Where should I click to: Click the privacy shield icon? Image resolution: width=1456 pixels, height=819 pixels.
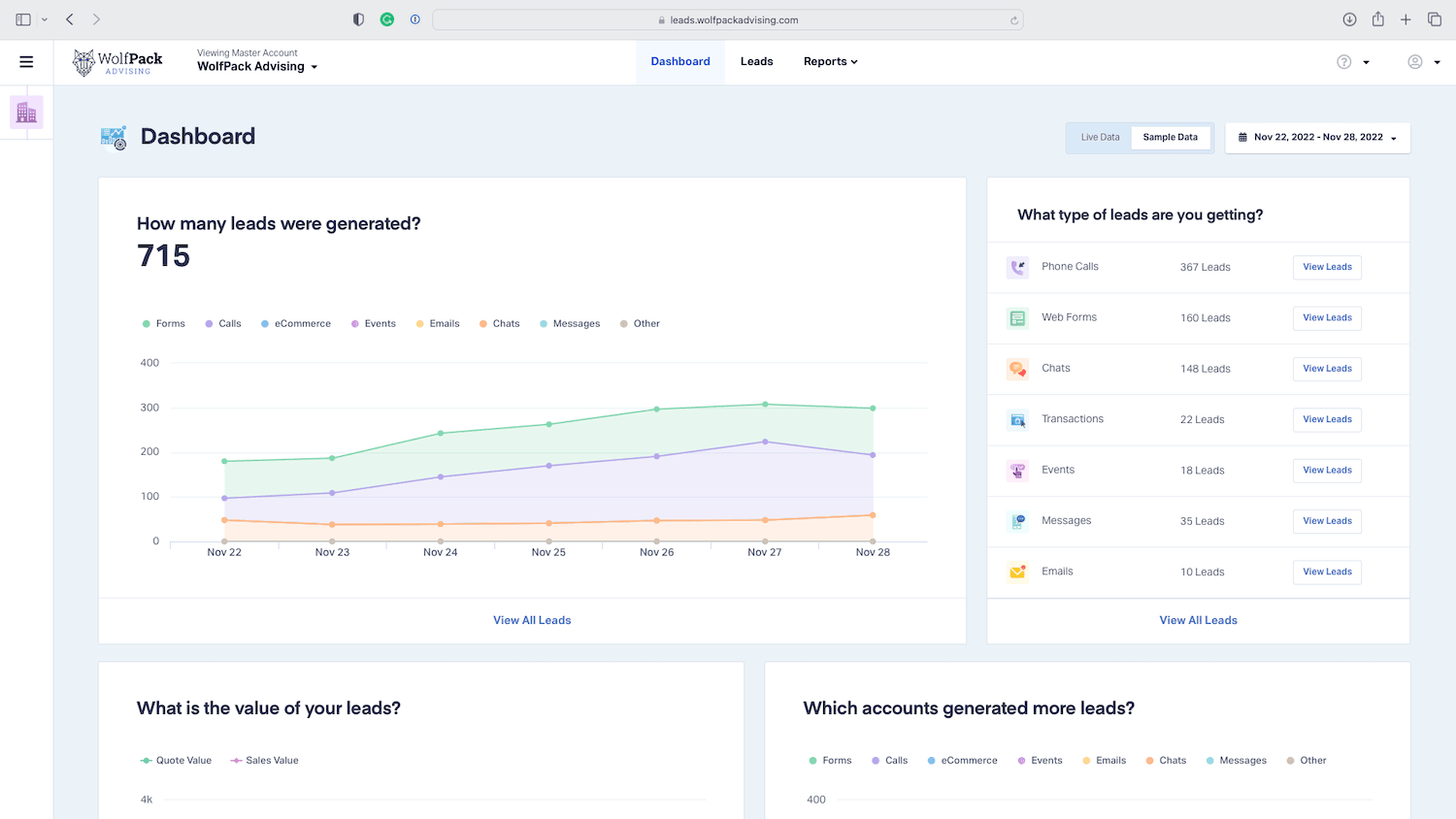358,19
